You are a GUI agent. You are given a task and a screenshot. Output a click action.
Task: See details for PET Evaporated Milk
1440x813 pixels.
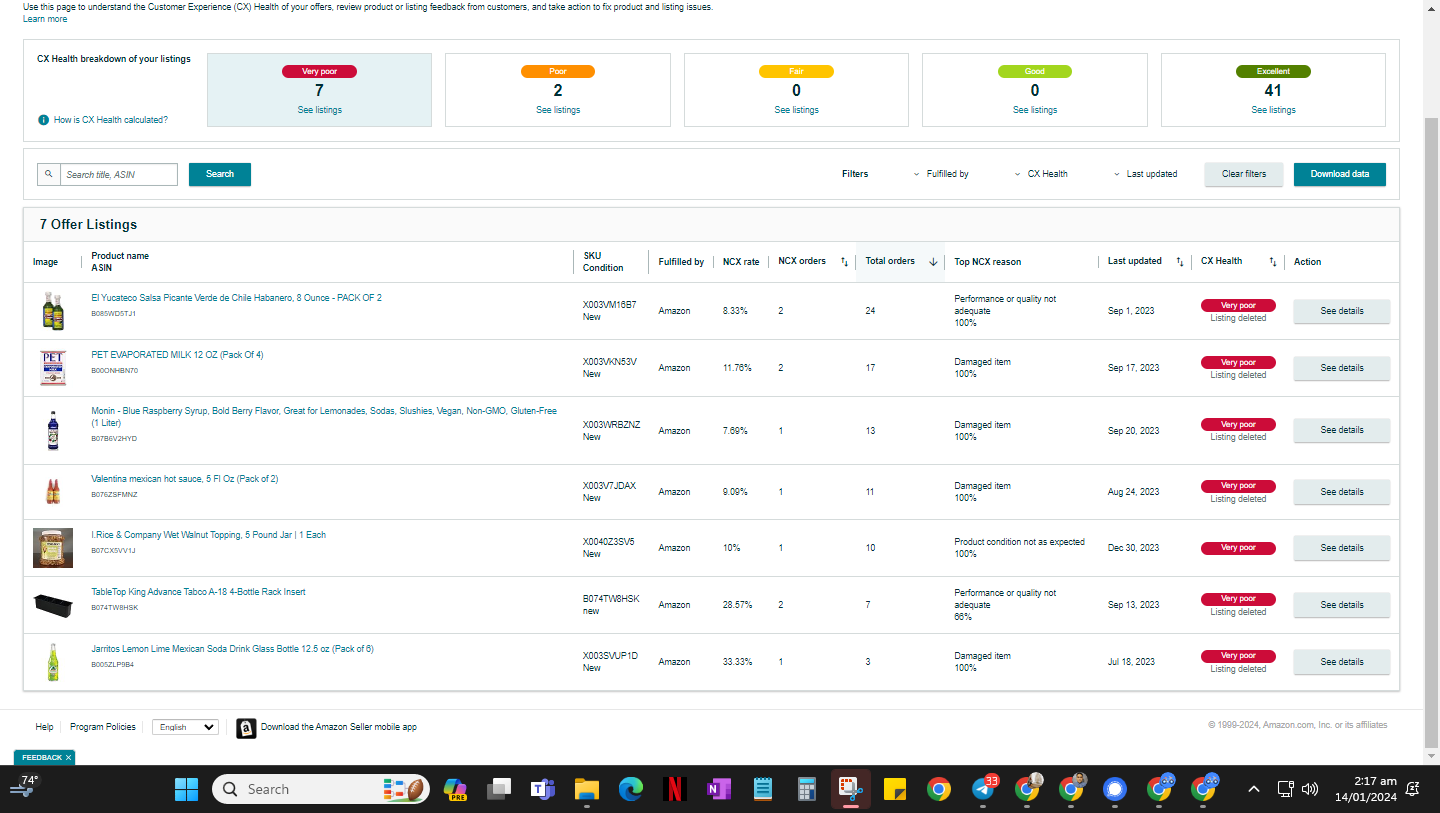pos(1342,368)
